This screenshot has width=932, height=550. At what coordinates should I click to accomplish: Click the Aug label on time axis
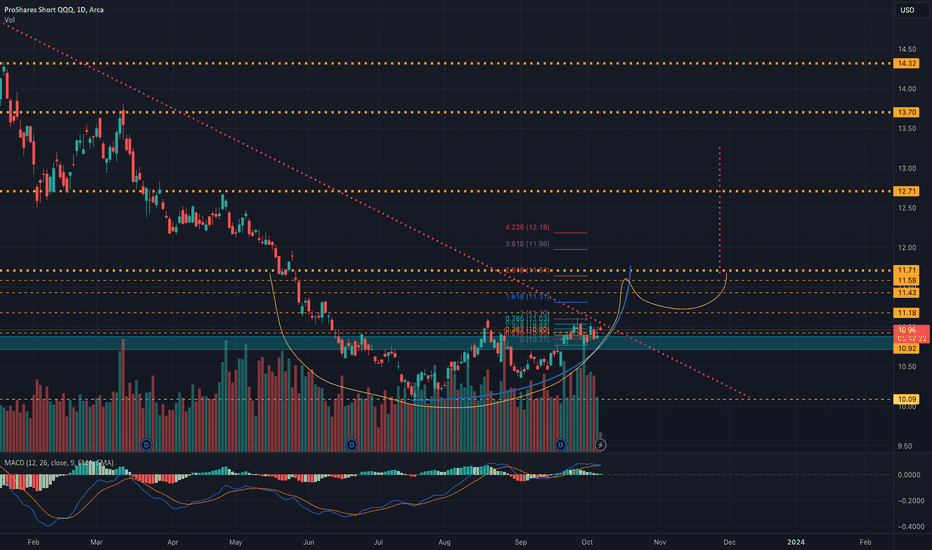point(444,542)
